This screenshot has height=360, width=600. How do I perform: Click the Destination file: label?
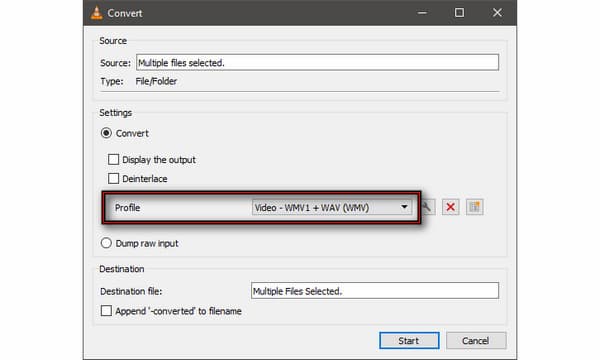(131, 291)
